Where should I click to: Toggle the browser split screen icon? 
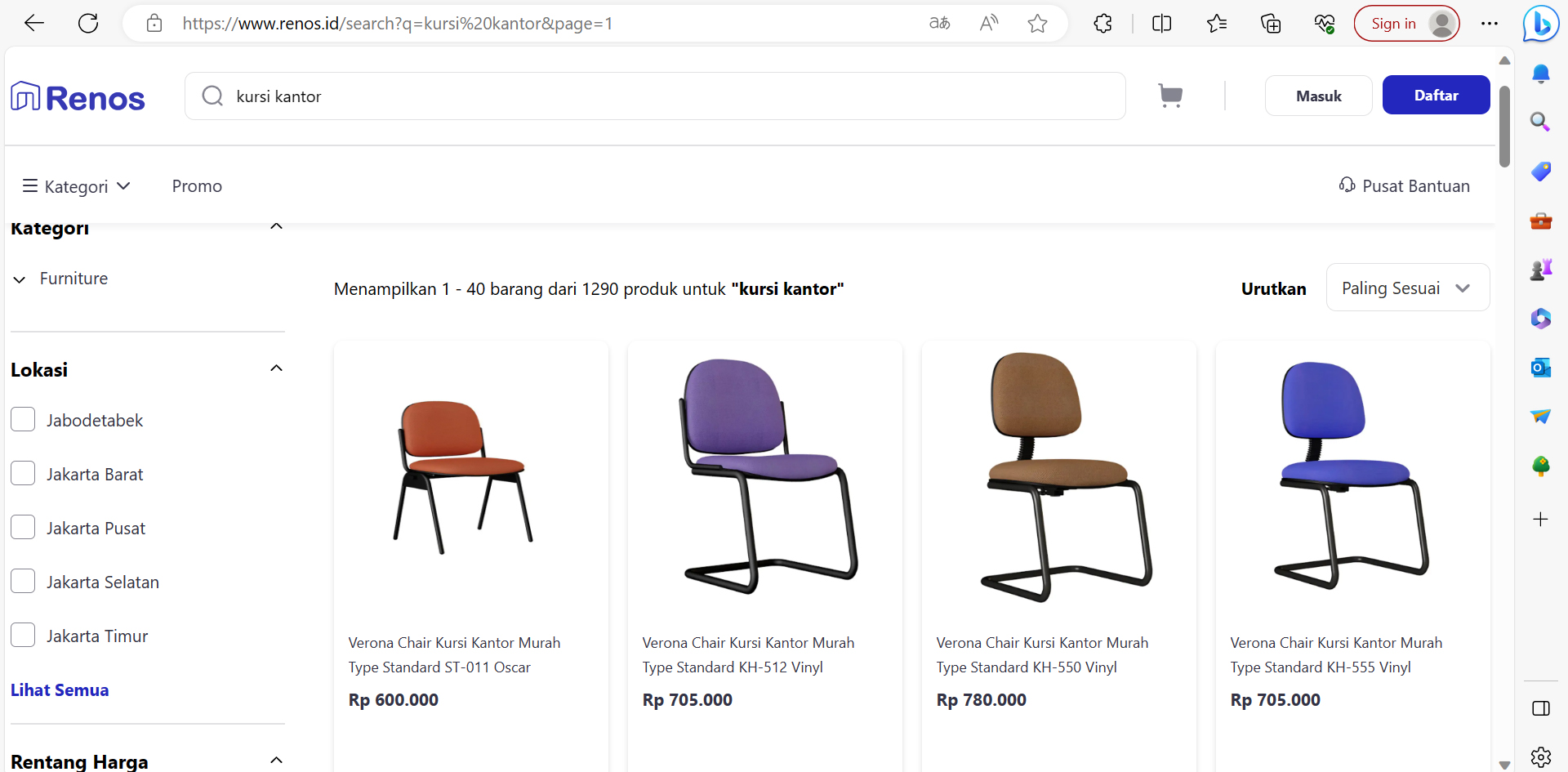pyautogui.click(x=1161, y=24)
